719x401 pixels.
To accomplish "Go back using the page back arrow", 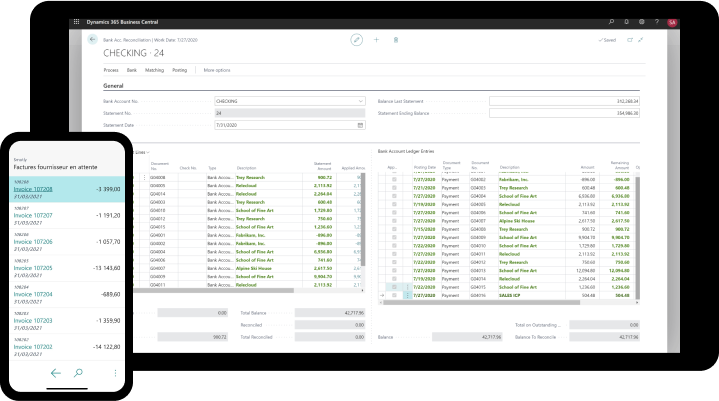I will (x=93, y=39).
